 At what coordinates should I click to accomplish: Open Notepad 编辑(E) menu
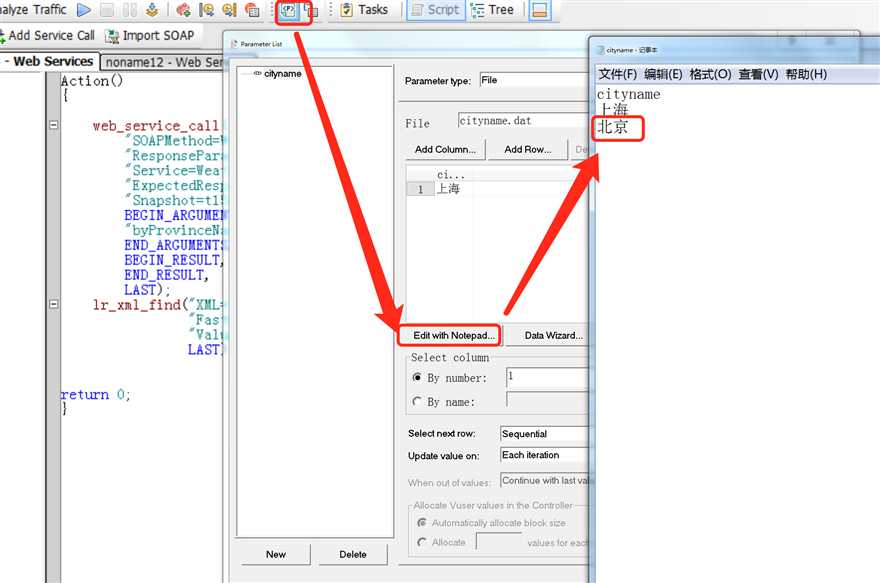pos(663,74)
